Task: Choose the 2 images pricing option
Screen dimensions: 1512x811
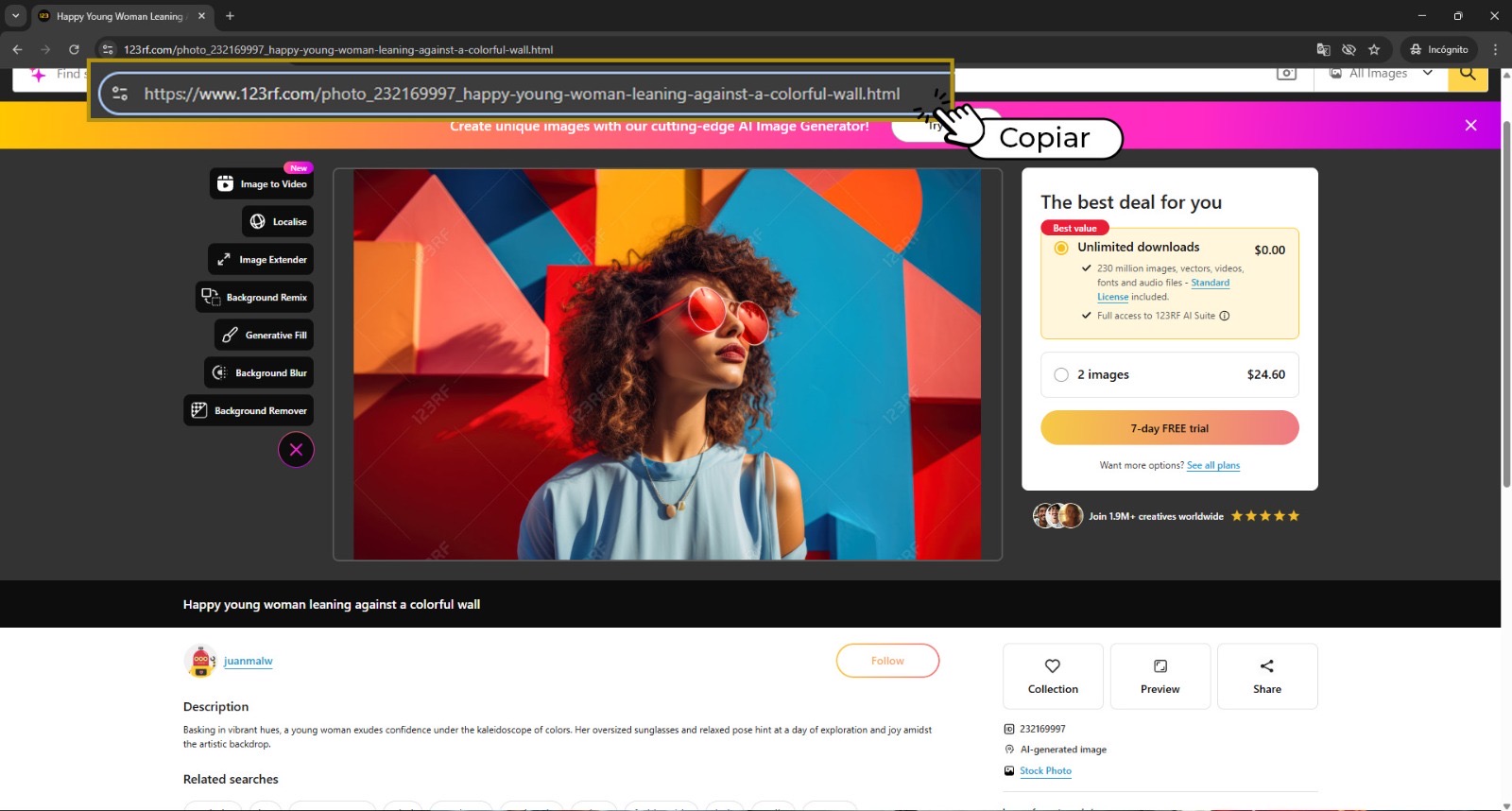Action: 1061,375
